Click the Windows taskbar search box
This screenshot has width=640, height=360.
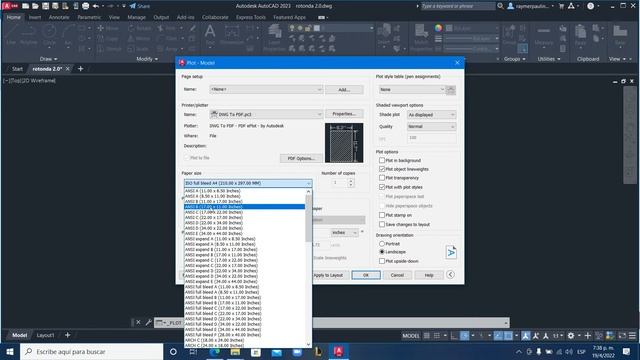[x=91, y=351]
